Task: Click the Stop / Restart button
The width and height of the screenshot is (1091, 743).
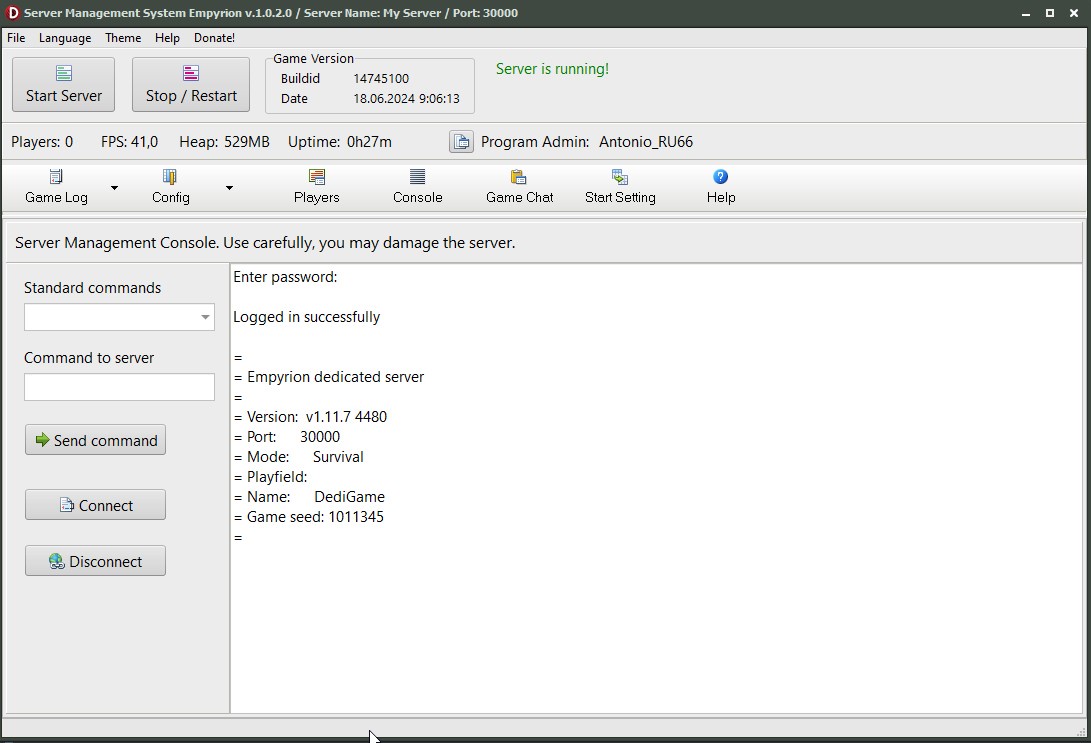Action: click(x=191, y=85)
